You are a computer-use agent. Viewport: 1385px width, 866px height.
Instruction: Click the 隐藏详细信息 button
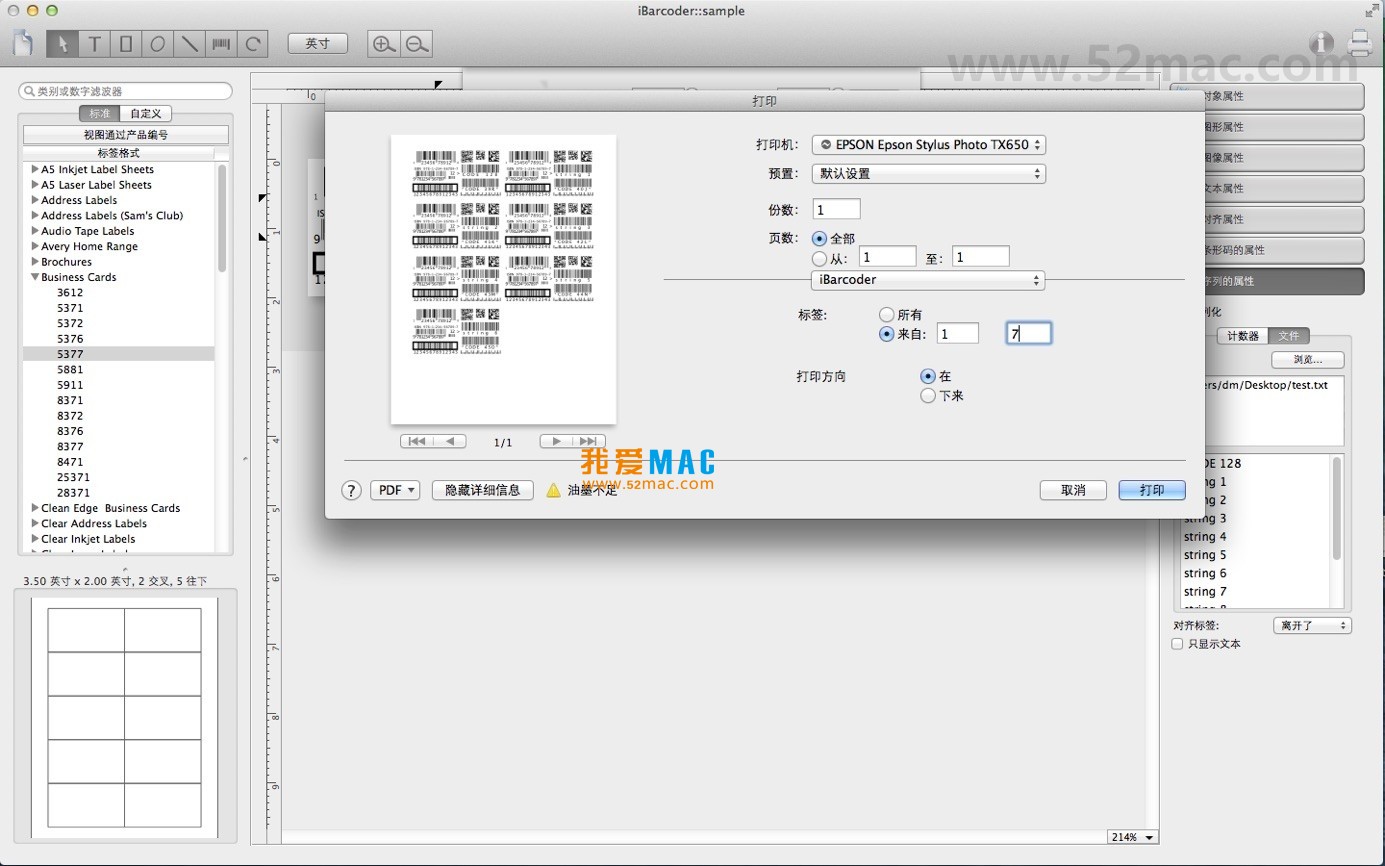(482, 490)
